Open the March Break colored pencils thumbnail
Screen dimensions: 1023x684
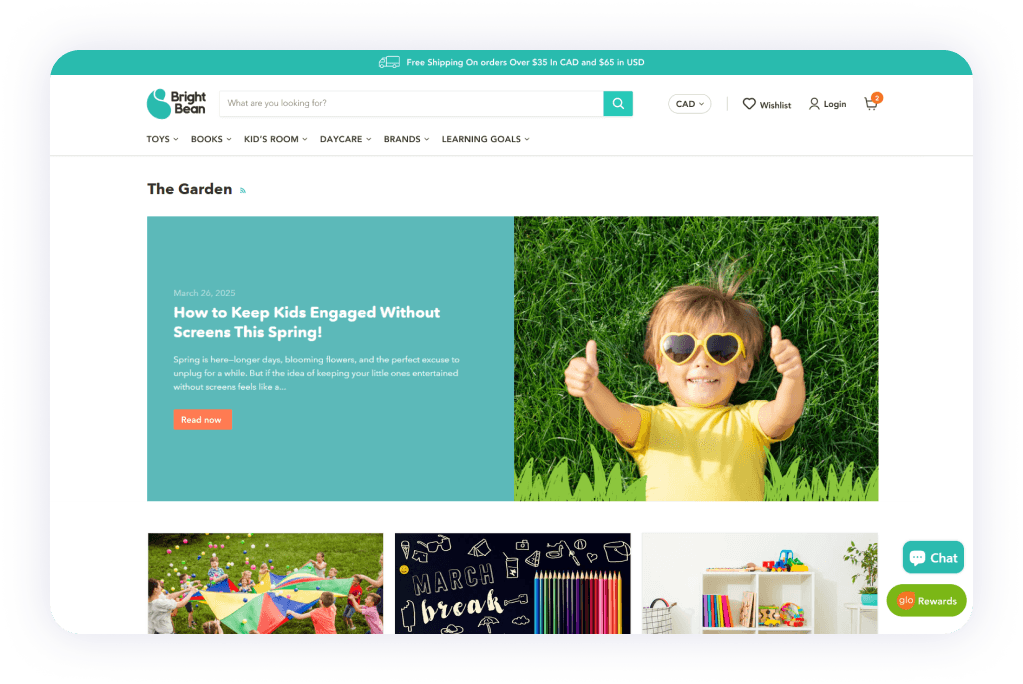512,583
